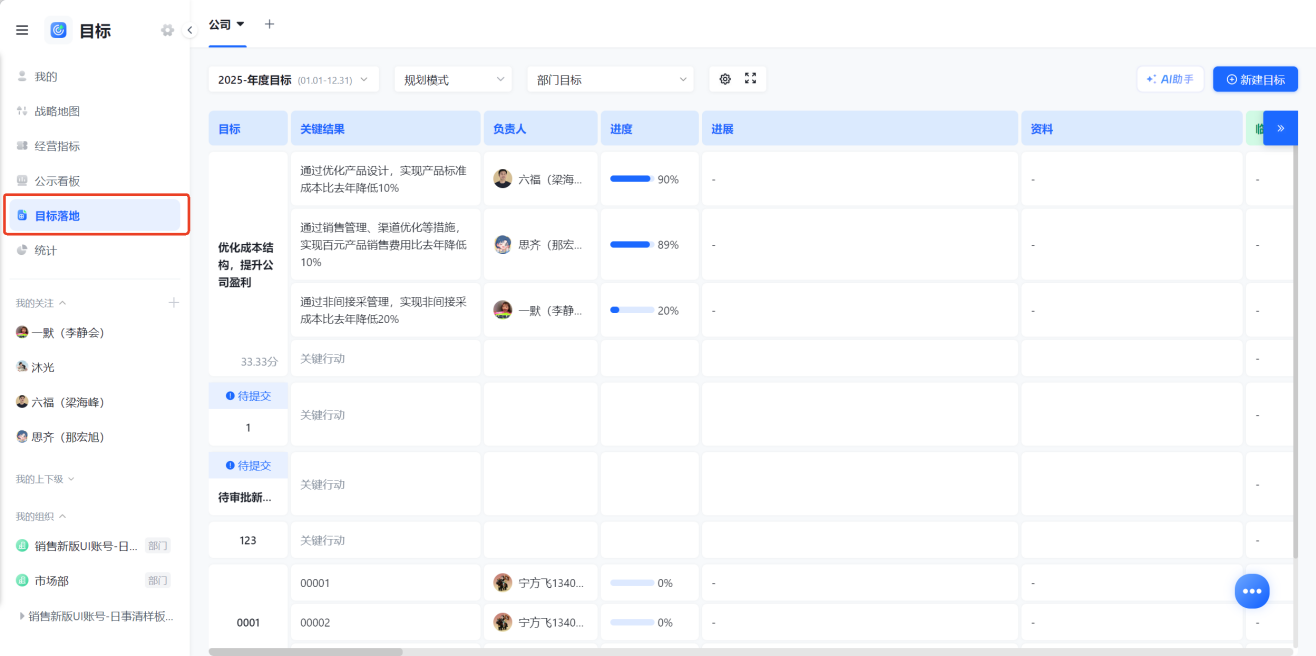Open the floating three-dots chat button
Viewport: 1316px width, 656px height.
[1252, 591]
